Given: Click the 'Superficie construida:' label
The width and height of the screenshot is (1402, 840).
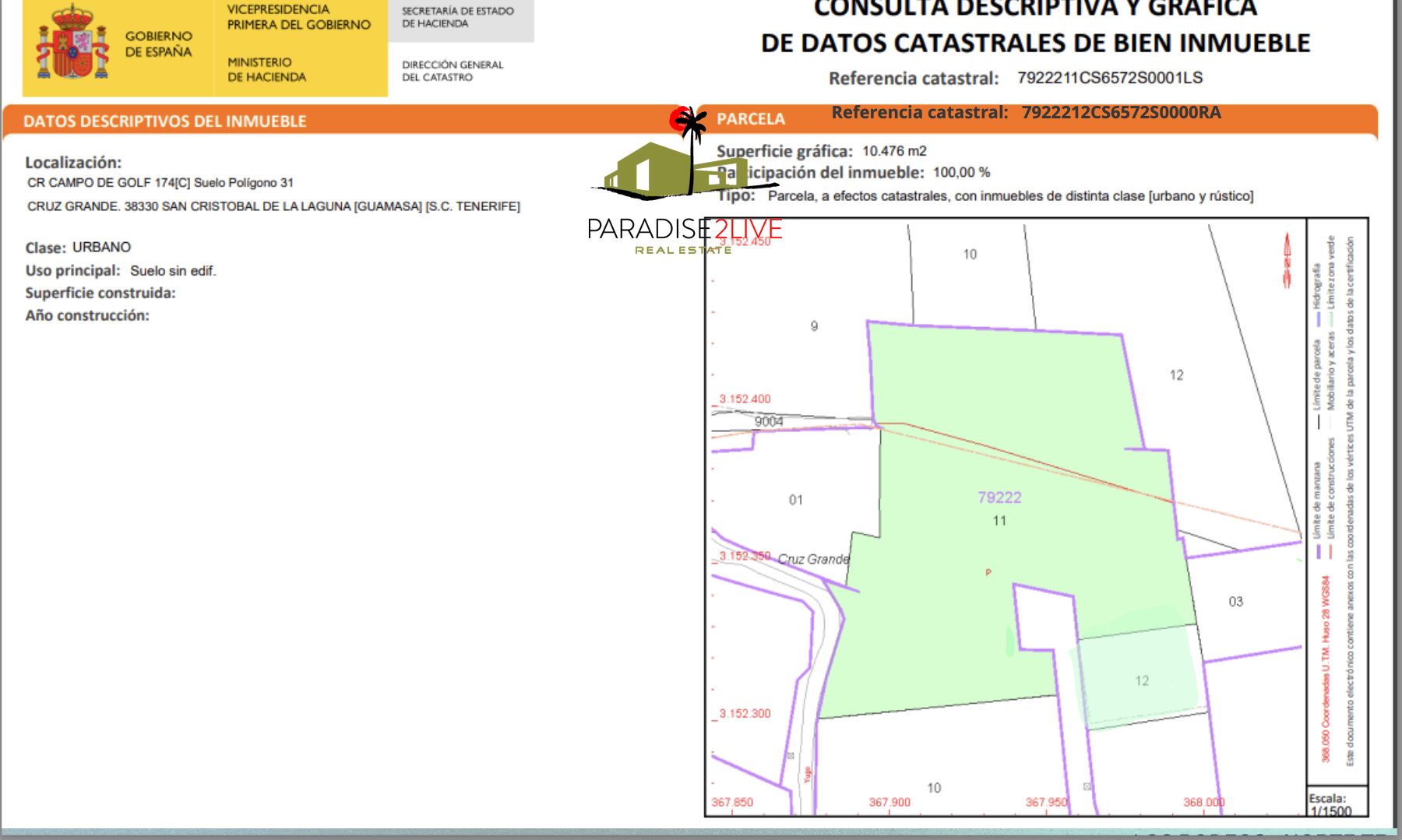Looking at the screenshot, I should (100, 293).
